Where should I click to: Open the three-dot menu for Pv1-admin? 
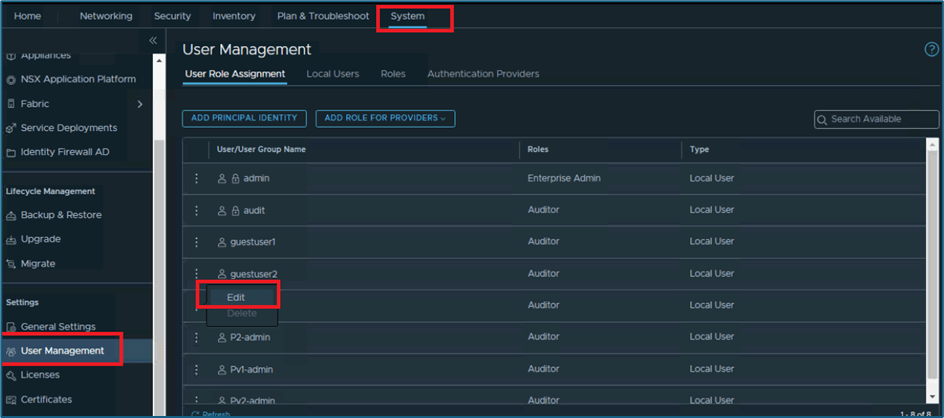[196, 369]
